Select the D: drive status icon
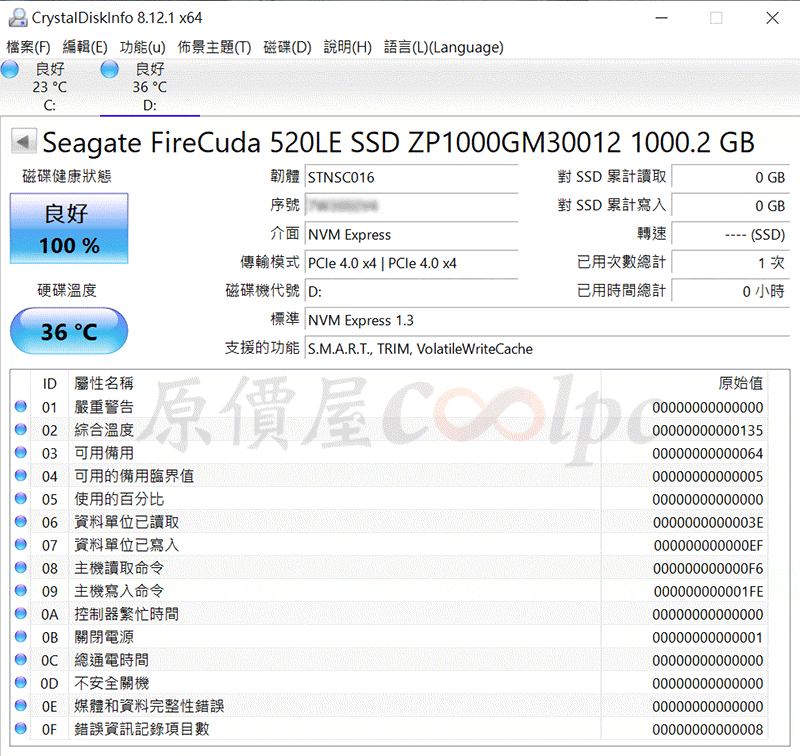 [x=109, y=69]
